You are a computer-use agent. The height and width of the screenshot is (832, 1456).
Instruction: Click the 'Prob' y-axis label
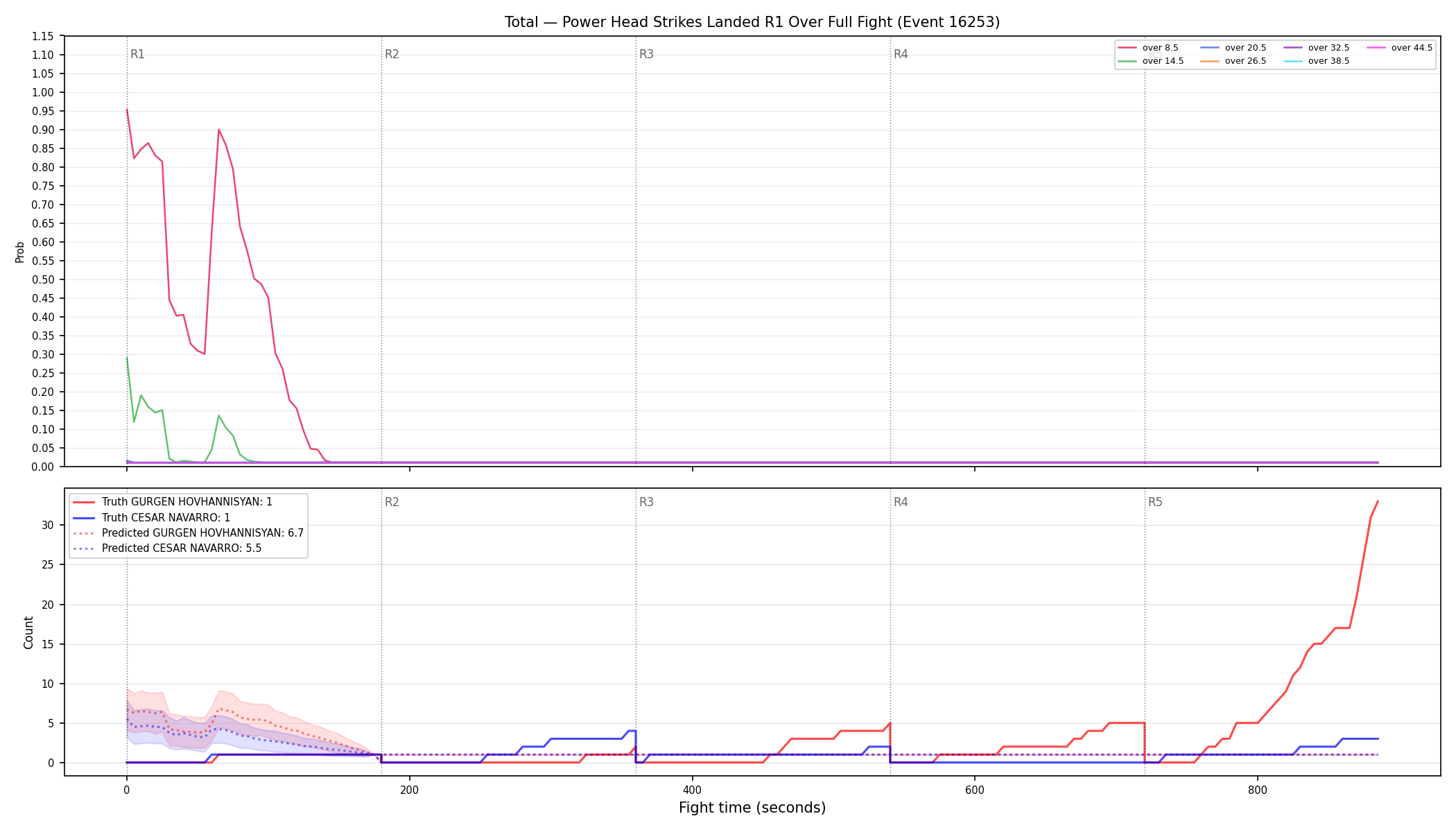point(19,252)
